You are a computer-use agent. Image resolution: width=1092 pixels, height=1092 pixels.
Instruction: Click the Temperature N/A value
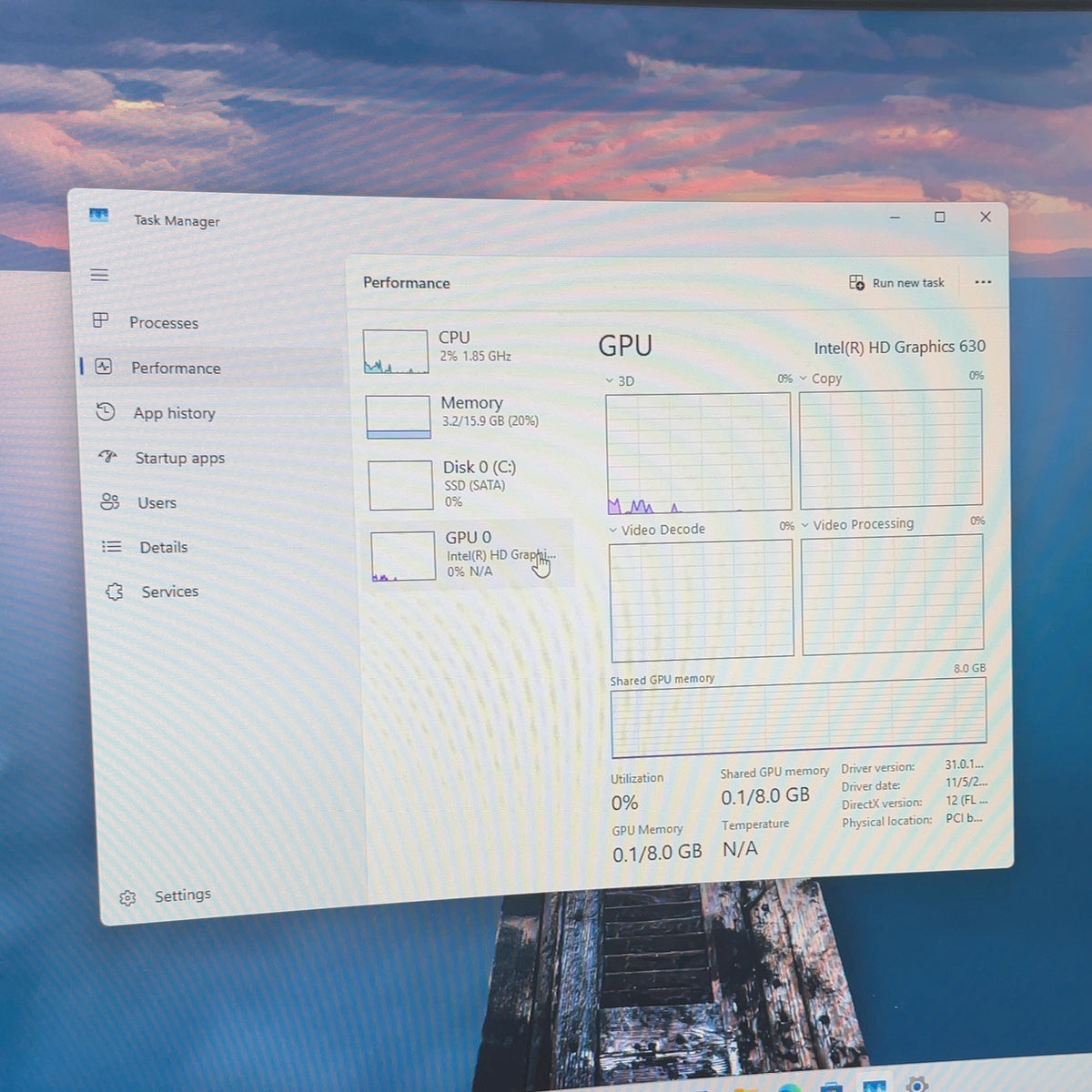[740, 849]
